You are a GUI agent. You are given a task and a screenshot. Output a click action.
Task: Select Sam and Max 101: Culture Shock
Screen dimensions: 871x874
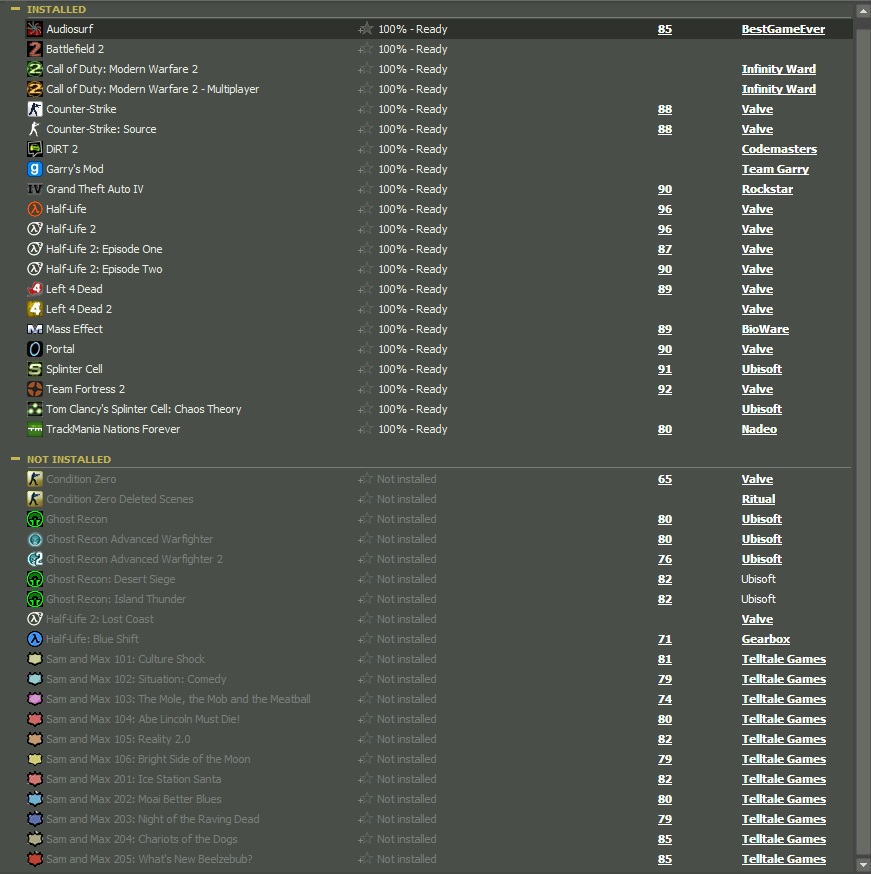(x=125, y=659)
